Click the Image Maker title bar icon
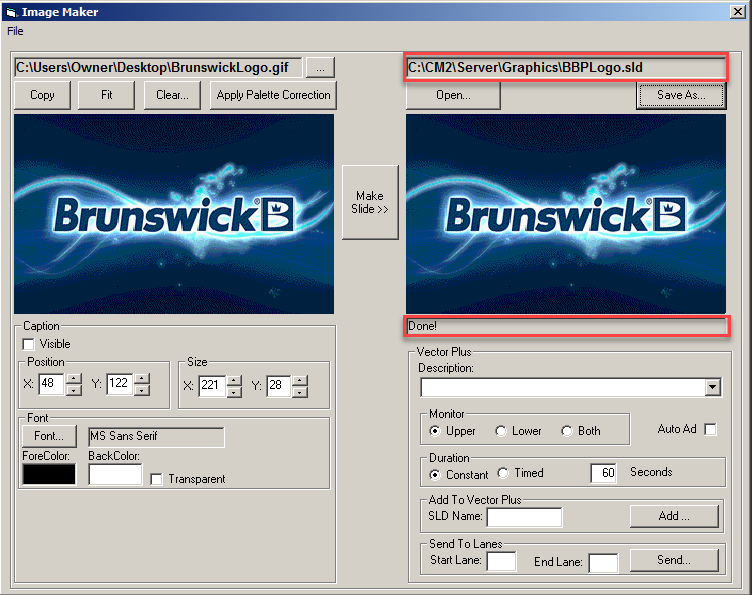752x595 pixels. pos(12,12)
